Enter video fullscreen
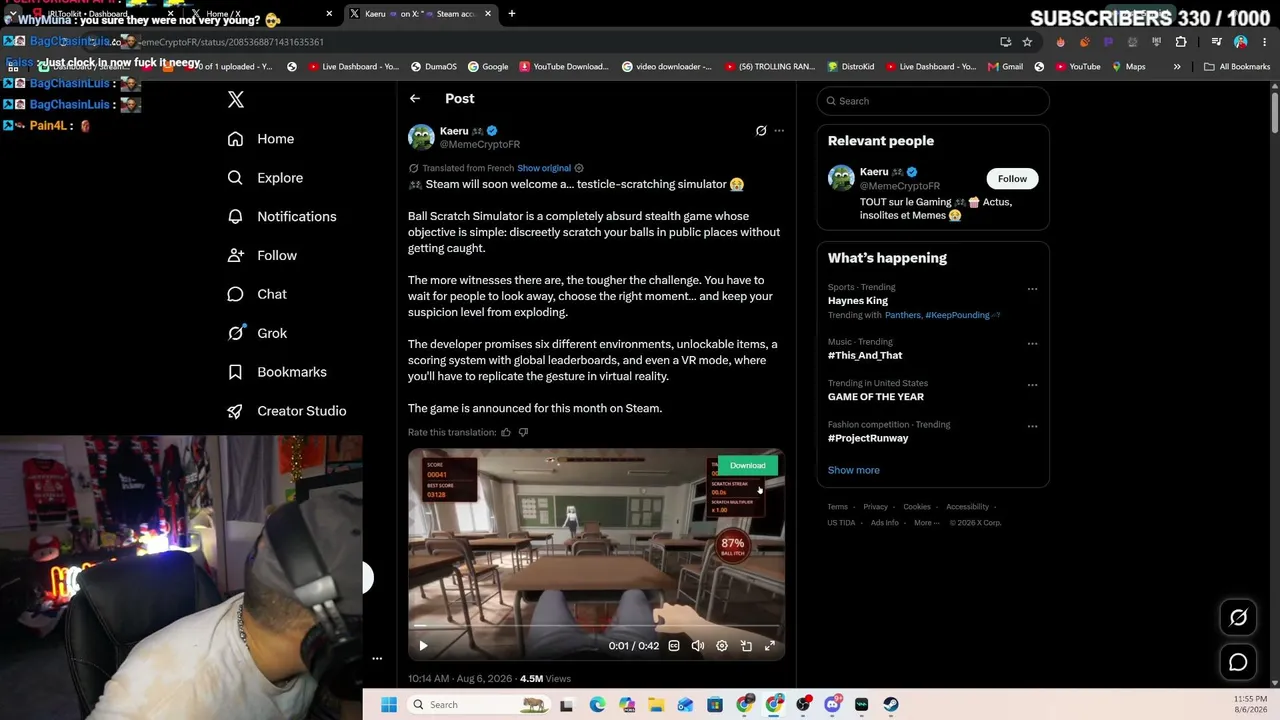 coord(770,646)
